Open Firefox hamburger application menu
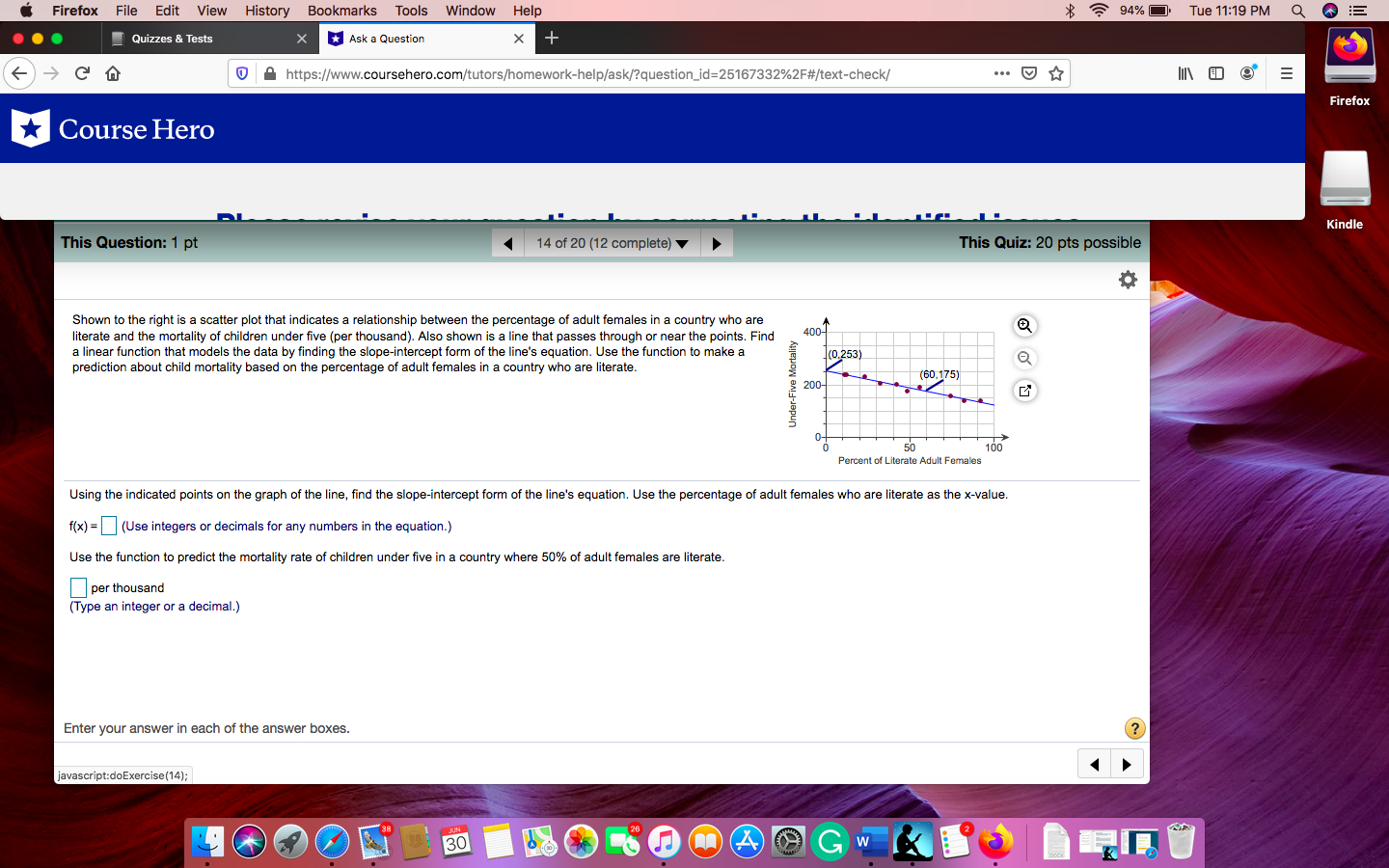Screen dimensions: 1389x868 point(1286,73)
